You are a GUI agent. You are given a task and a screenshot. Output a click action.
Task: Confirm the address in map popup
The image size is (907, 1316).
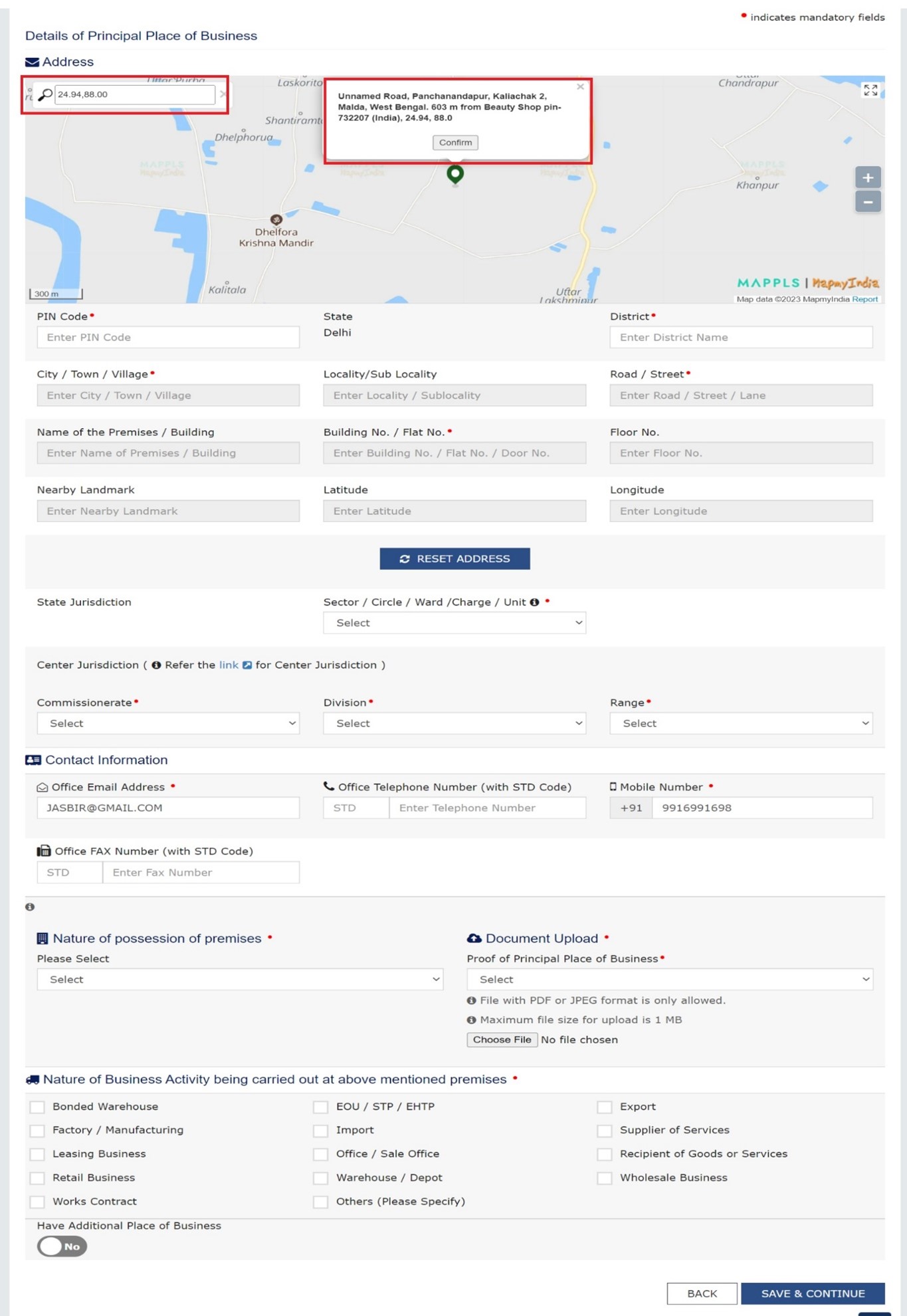click(x=455, y=142)
